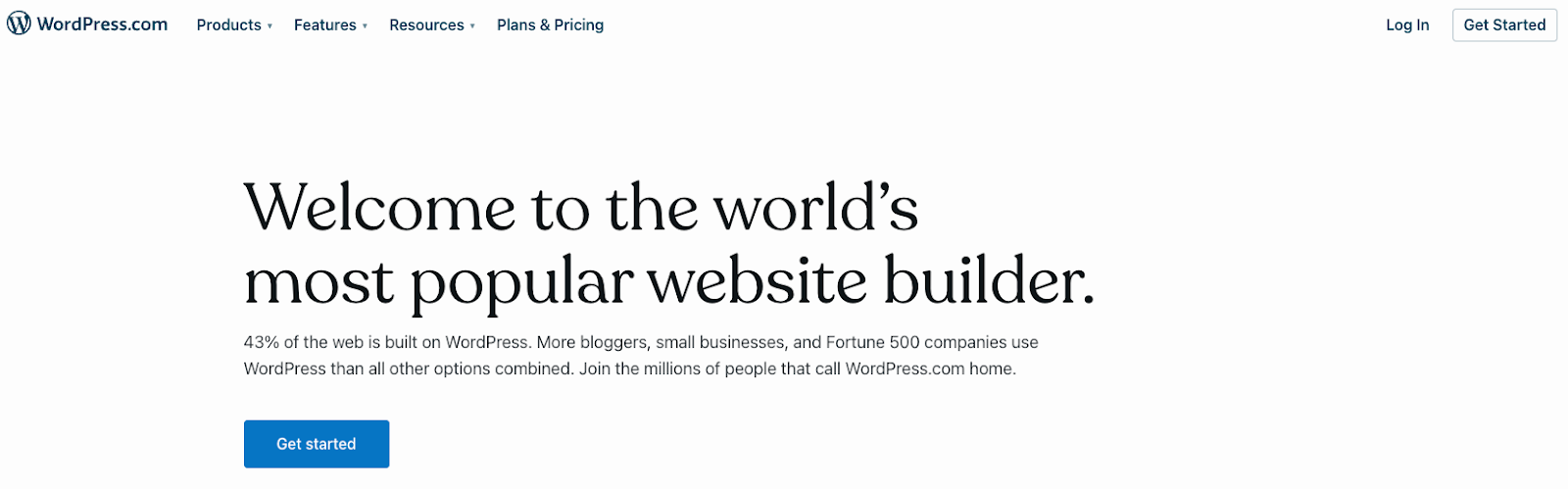Open the Features menu
The width and height of the screenshot is (1568, 489).
point(324,24)
